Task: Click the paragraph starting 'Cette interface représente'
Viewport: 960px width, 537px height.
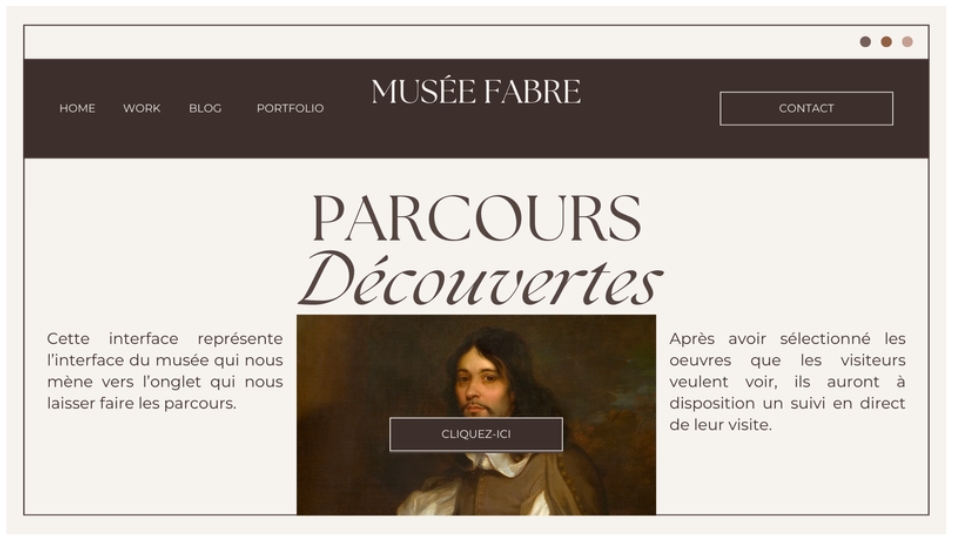Action: [x=165, y=371]
